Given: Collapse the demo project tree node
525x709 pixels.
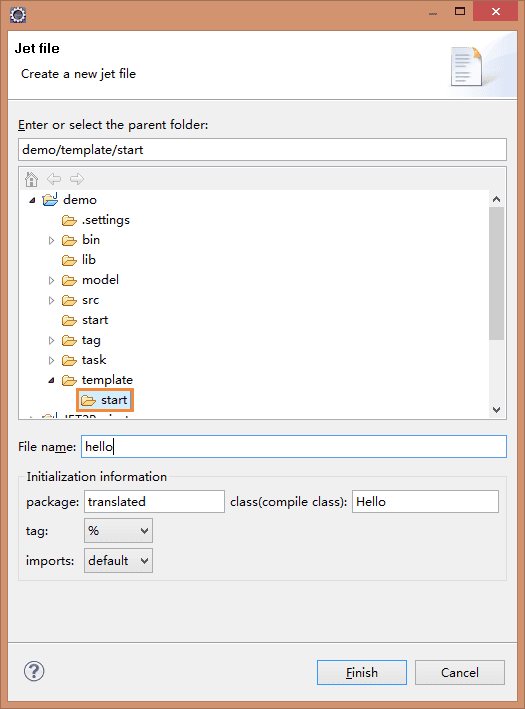Looking at the screenshot, I should pos(32,200).
